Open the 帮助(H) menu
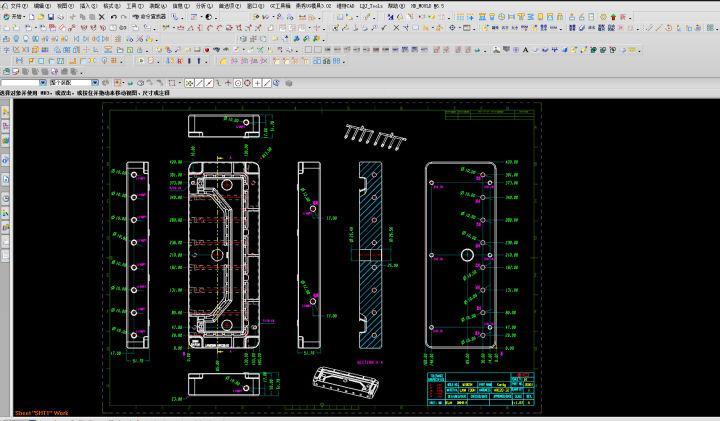Image resolution: width=720 pixels, height=421 pixels. [x=396, y=6]
